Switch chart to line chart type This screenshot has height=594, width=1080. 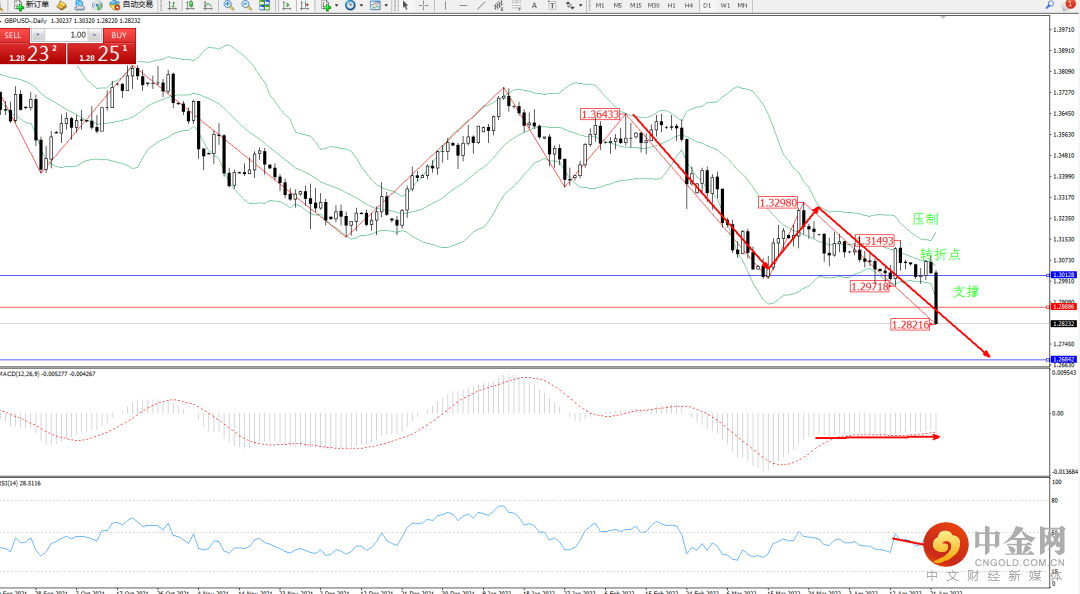coord(207,5)
